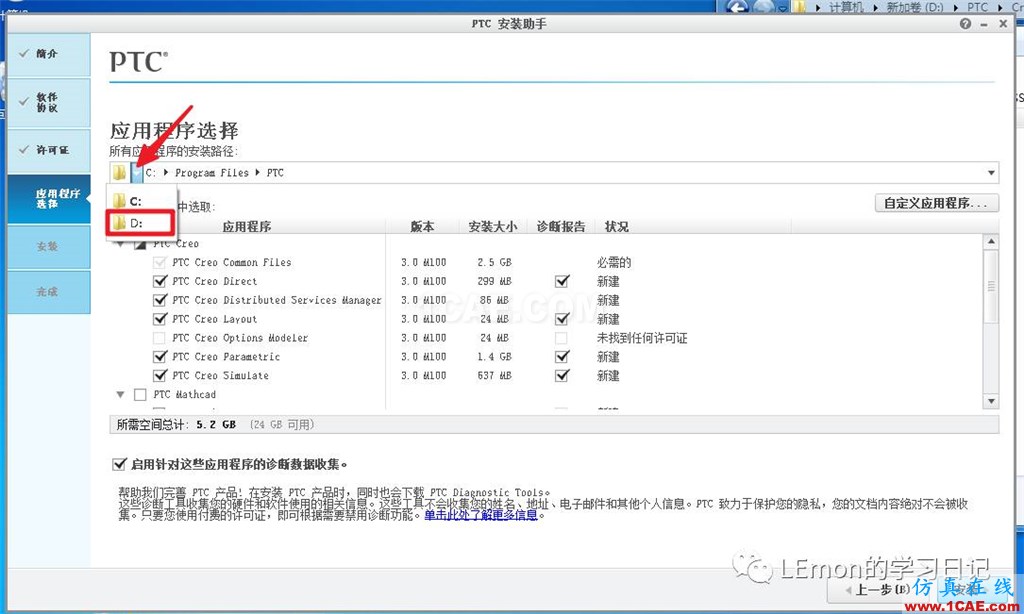This screenshot has height=614, width=1024.
Task: Click the 上一步 back button
Action: click(877, 590)
